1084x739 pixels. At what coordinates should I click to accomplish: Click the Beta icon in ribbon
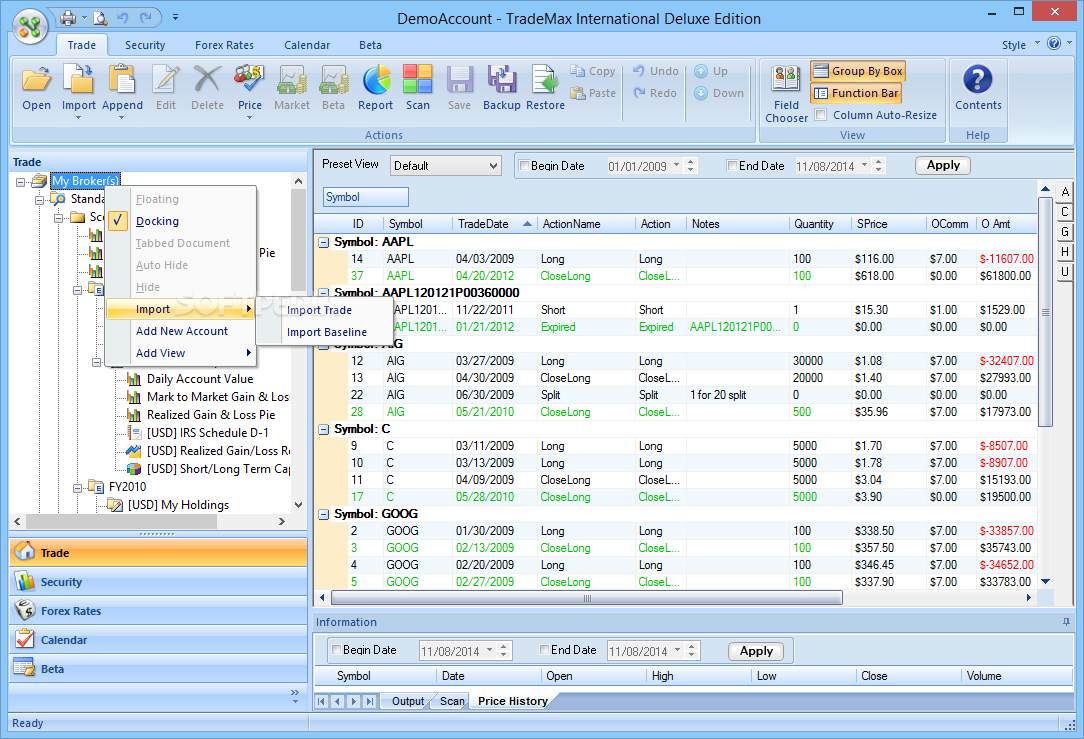coord(333,79)
